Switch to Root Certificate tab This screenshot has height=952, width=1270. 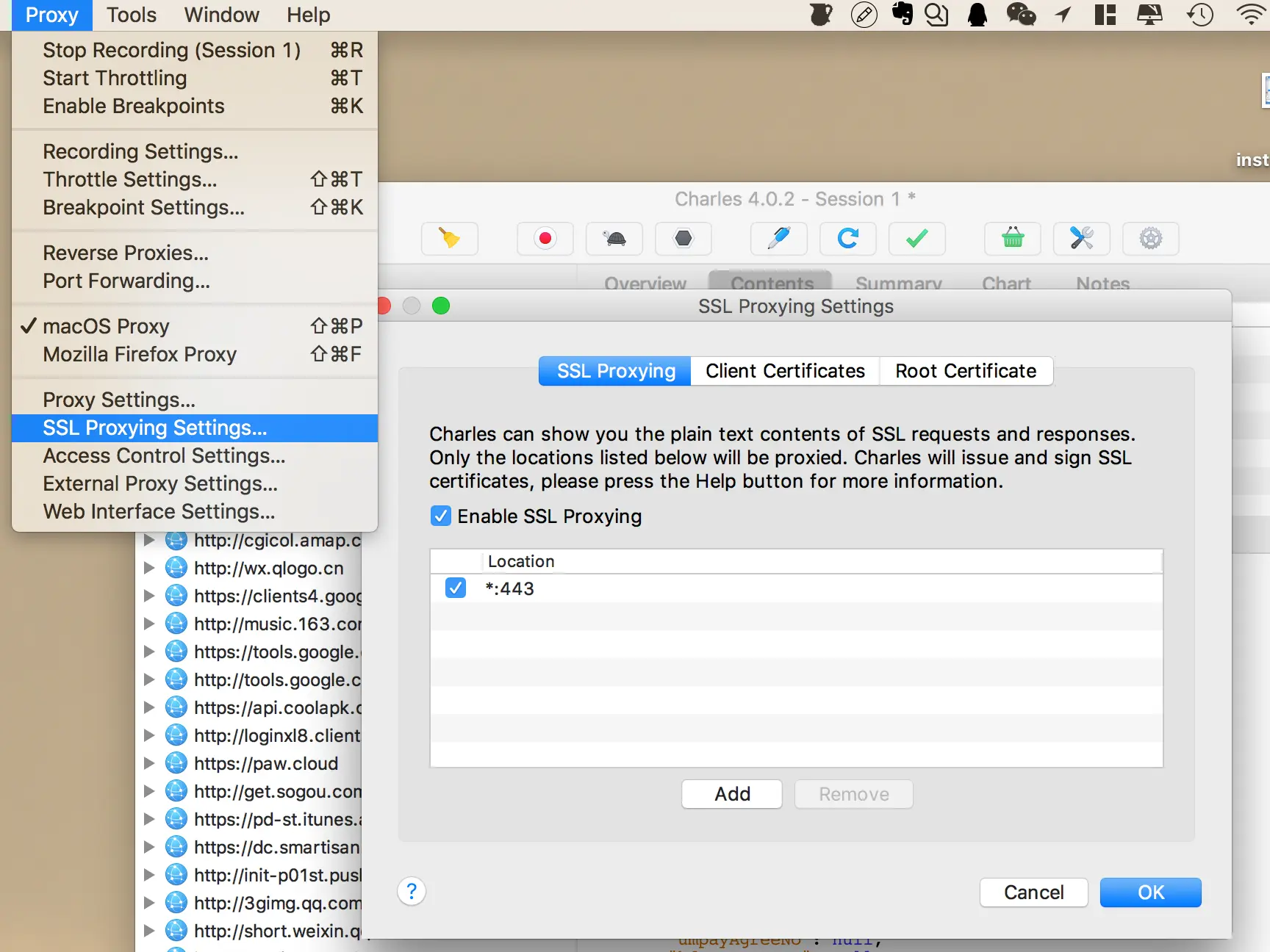click(966, 371)
